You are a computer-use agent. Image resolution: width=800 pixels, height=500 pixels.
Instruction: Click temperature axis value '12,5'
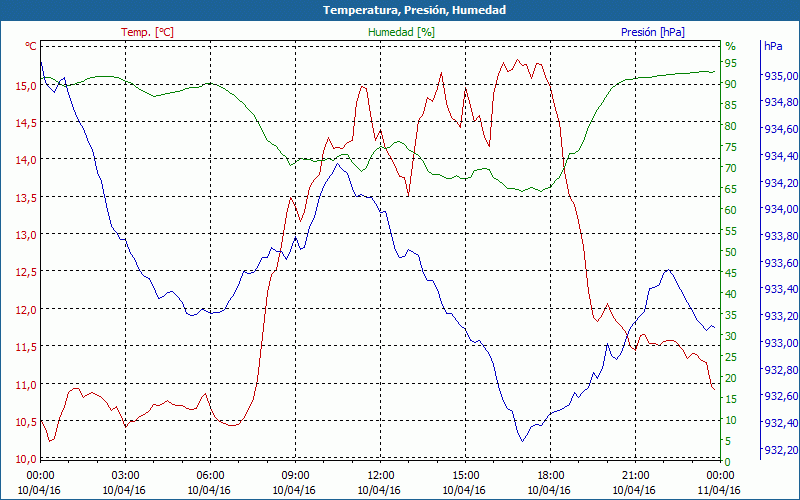26,272
